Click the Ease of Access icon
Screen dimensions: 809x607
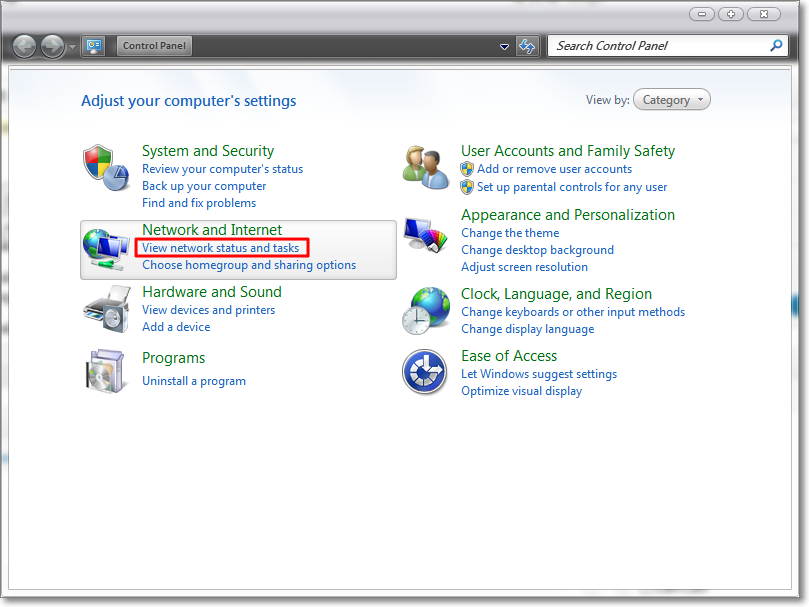point(425,372)
